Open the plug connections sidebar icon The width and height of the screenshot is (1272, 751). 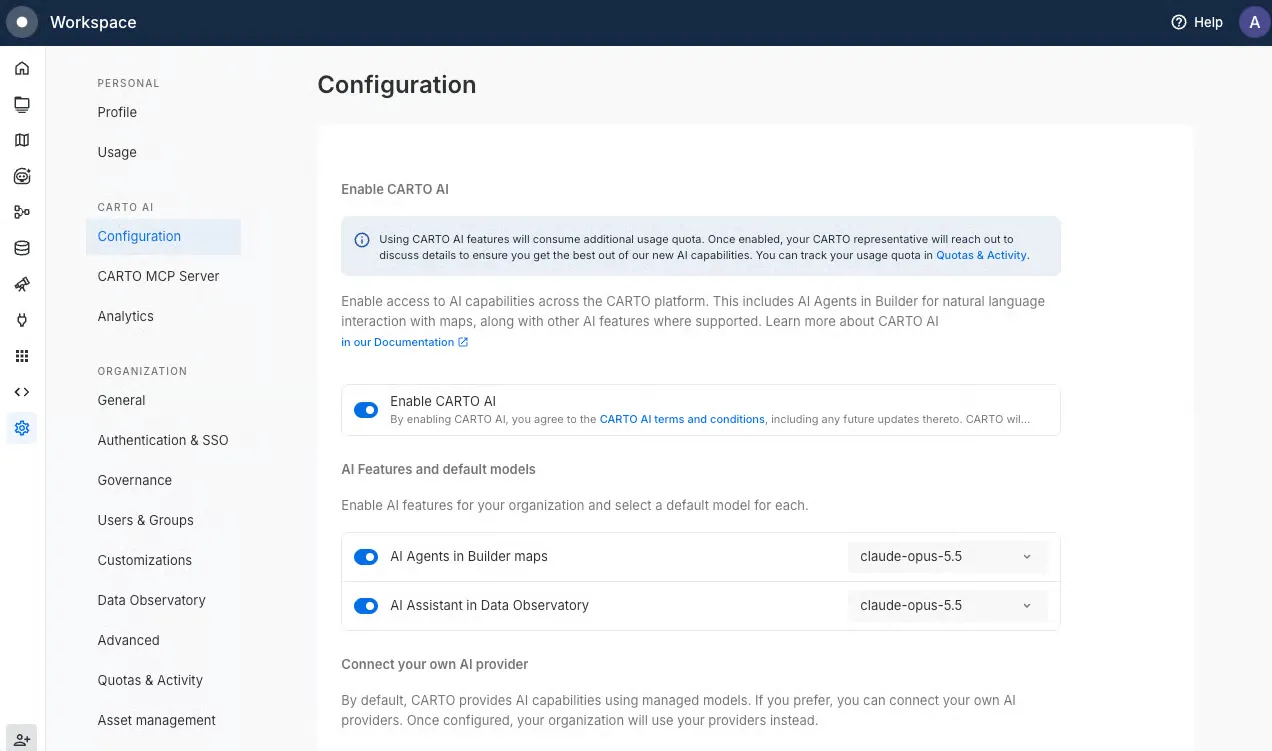(22, 320)
